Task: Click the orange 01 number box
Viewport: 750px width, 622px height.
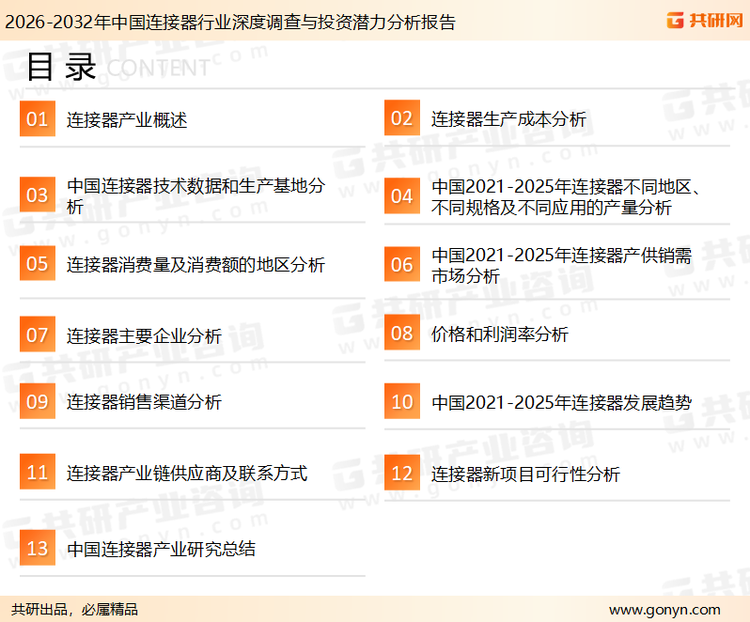Action: (x=37, y=119)
